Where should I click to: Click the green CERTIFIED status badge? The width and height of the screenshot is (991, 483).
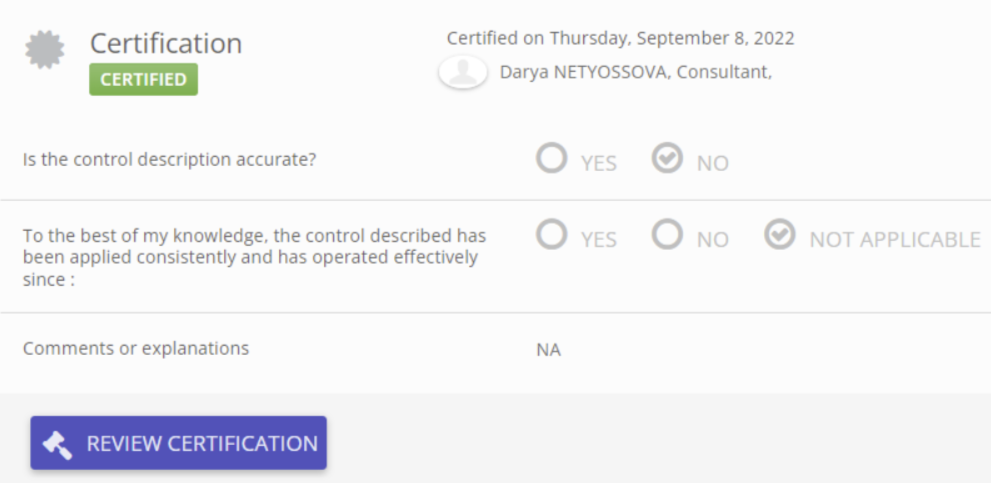point(143,79)
